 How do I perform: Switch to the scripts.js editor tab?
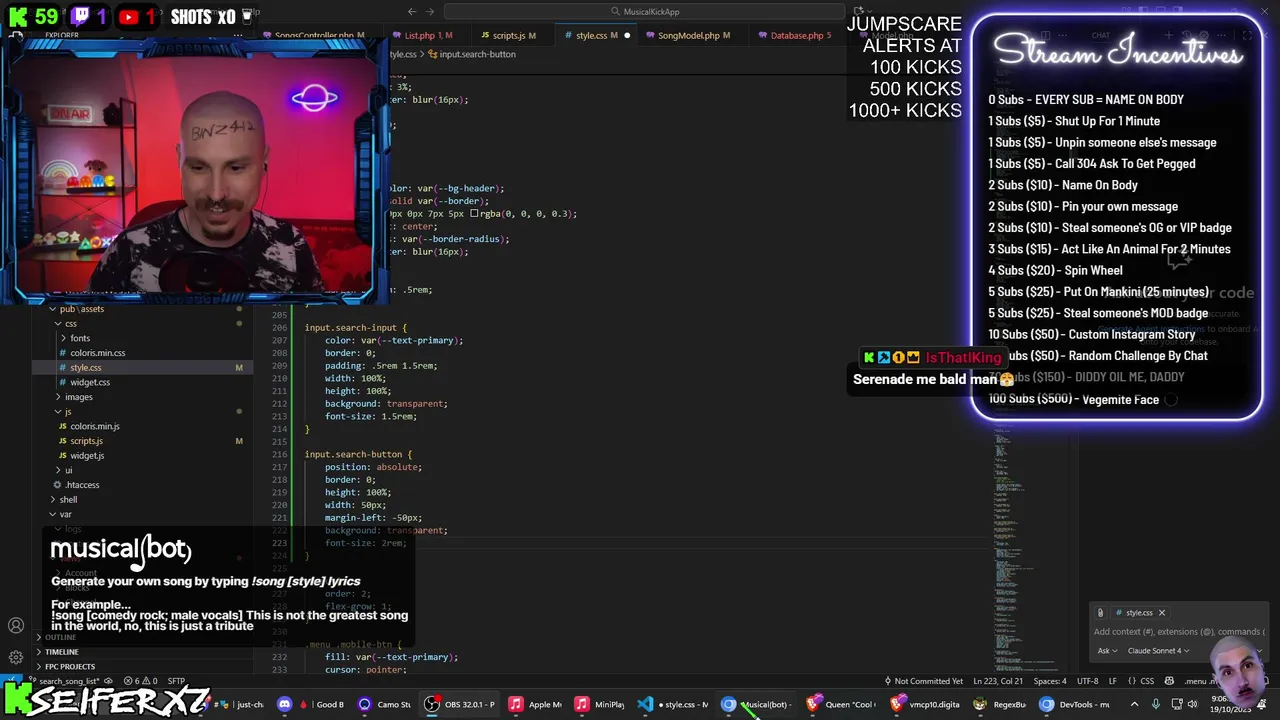coord(513,35)
